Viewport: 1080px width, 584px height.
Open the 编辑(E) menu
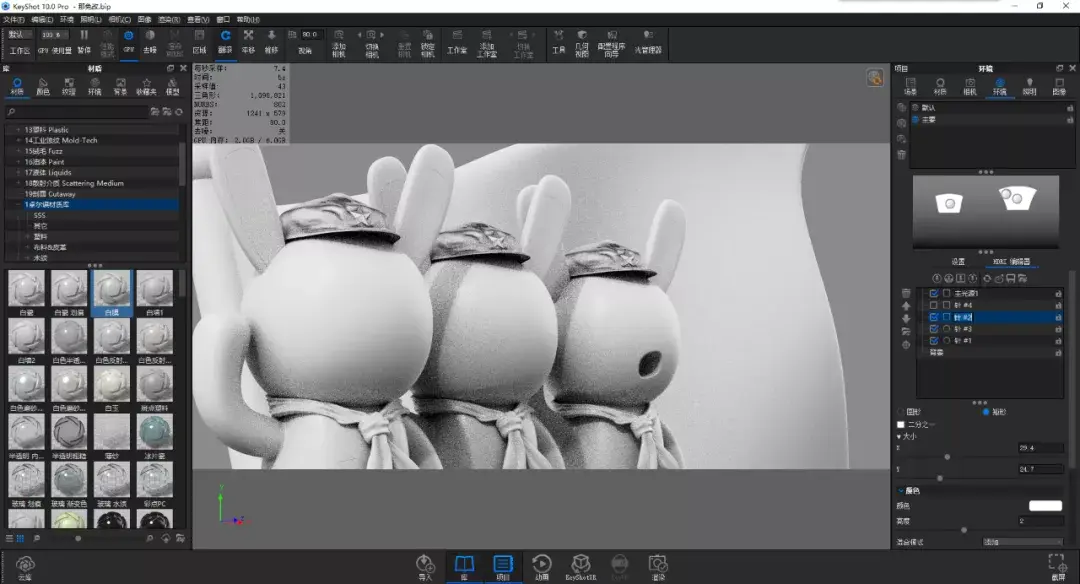(42, 19)
